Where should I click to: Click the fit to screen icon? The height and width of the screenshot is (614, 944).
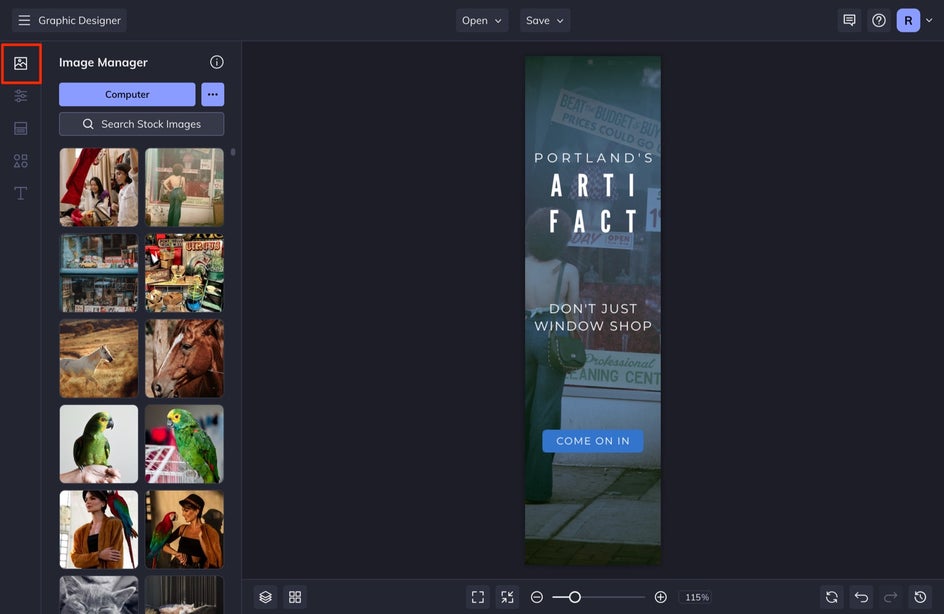coord(478,597)
